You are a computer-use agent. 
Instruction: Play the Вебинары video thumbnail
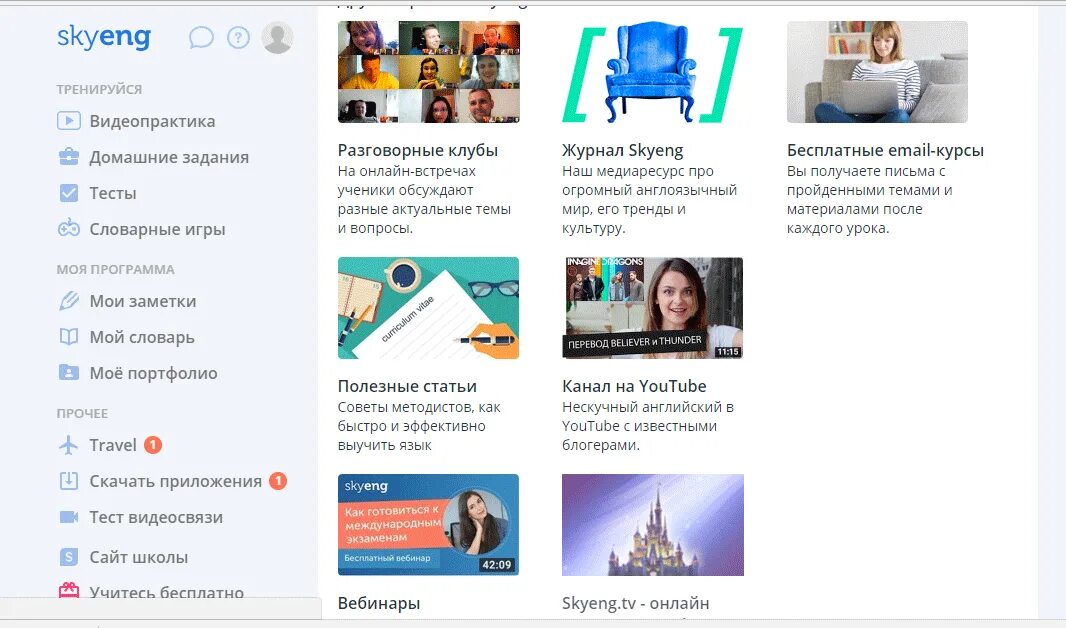428,525
